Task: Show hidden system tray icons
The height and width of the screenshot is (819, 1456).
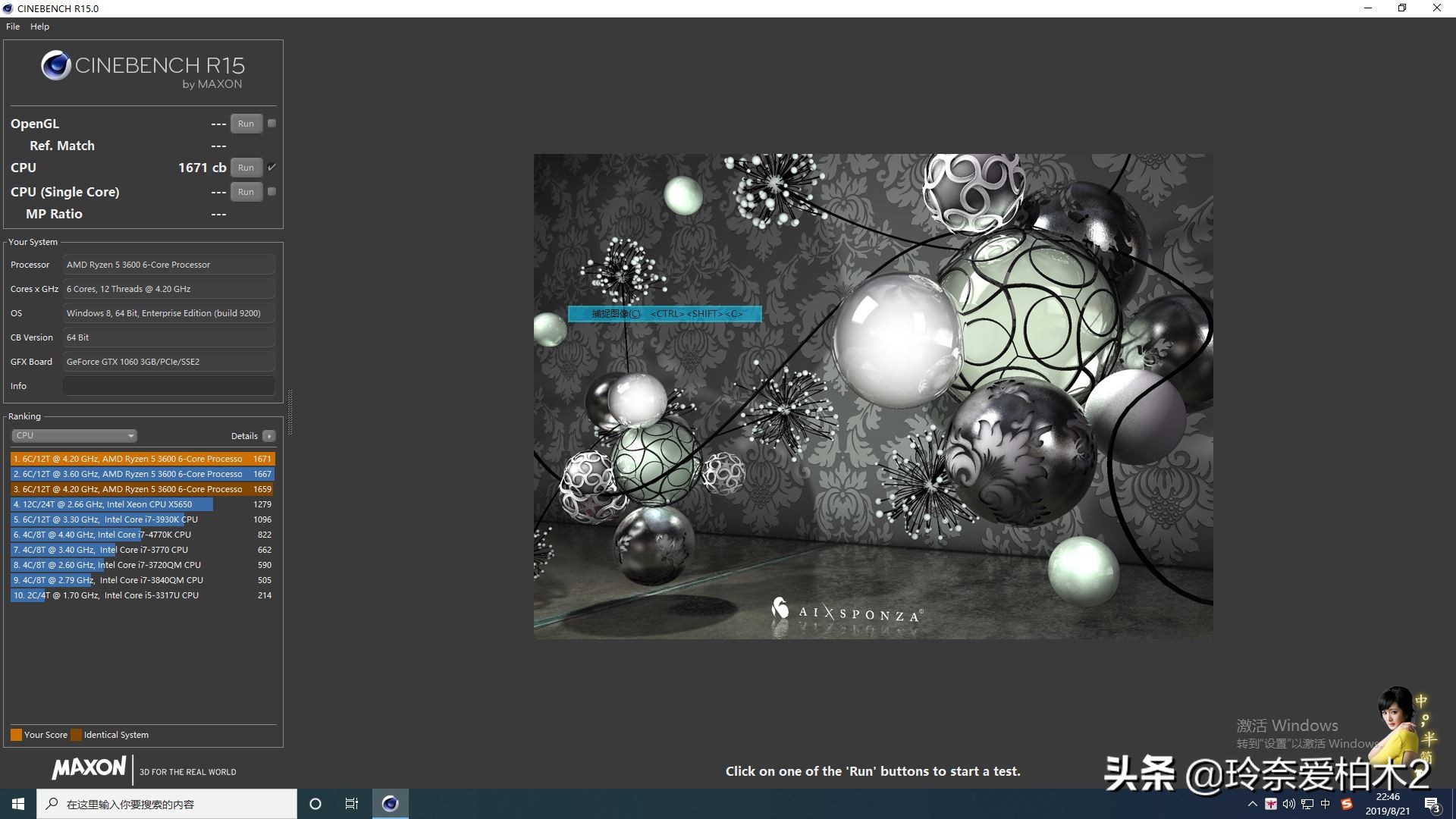Action: tap(1252, 804)
